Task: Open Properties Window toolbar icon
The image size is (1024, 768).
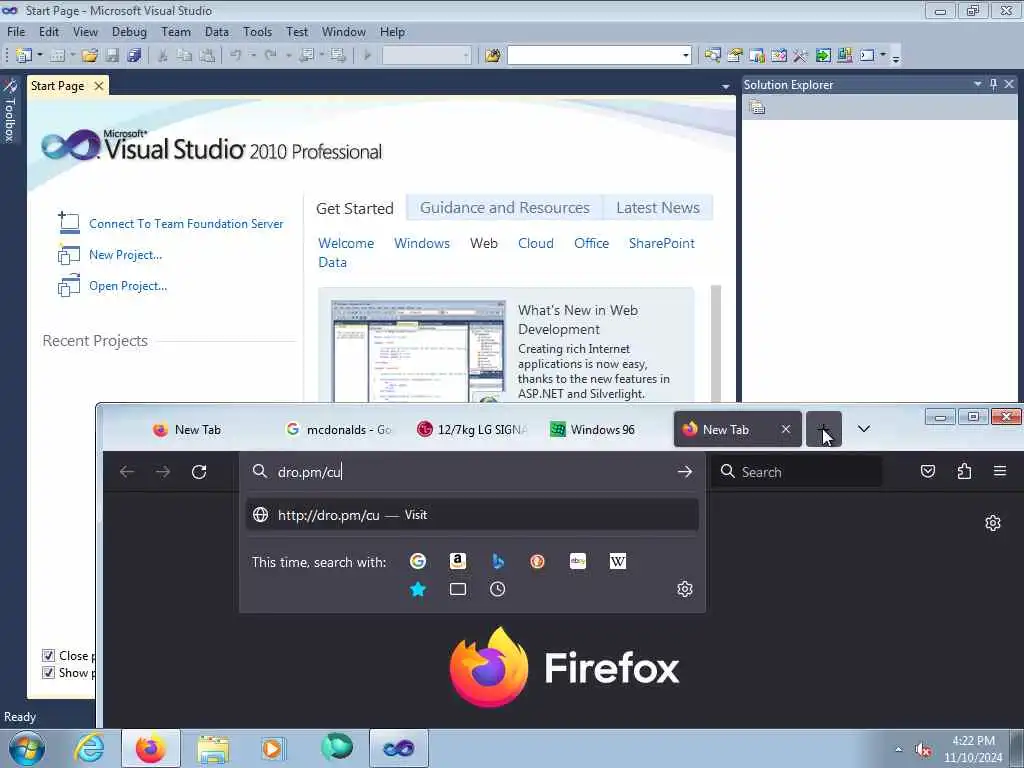Action: point(735,56)
